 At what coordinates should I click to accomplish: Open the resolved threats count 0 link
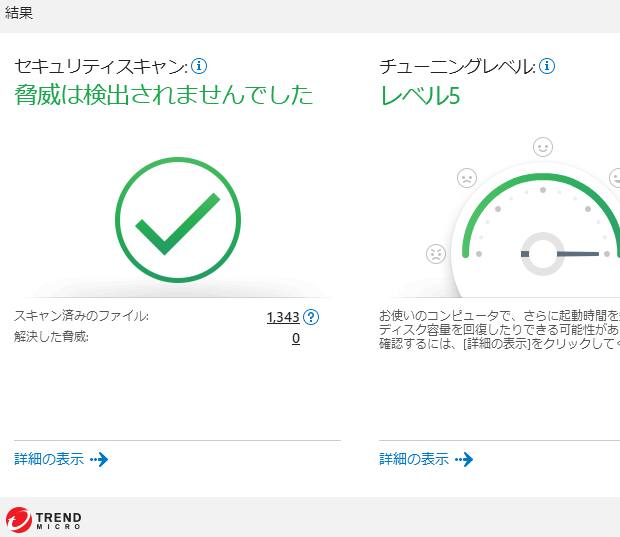[296, 338]
